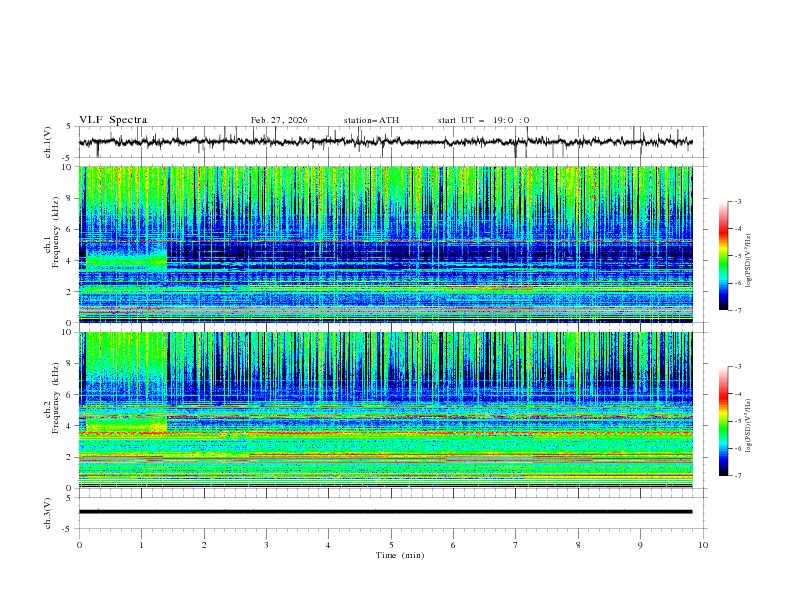The width and height of the screenshot is (792, 612).
Task: Click tick label "10" on the Time axis
Action: coord(703,545)
